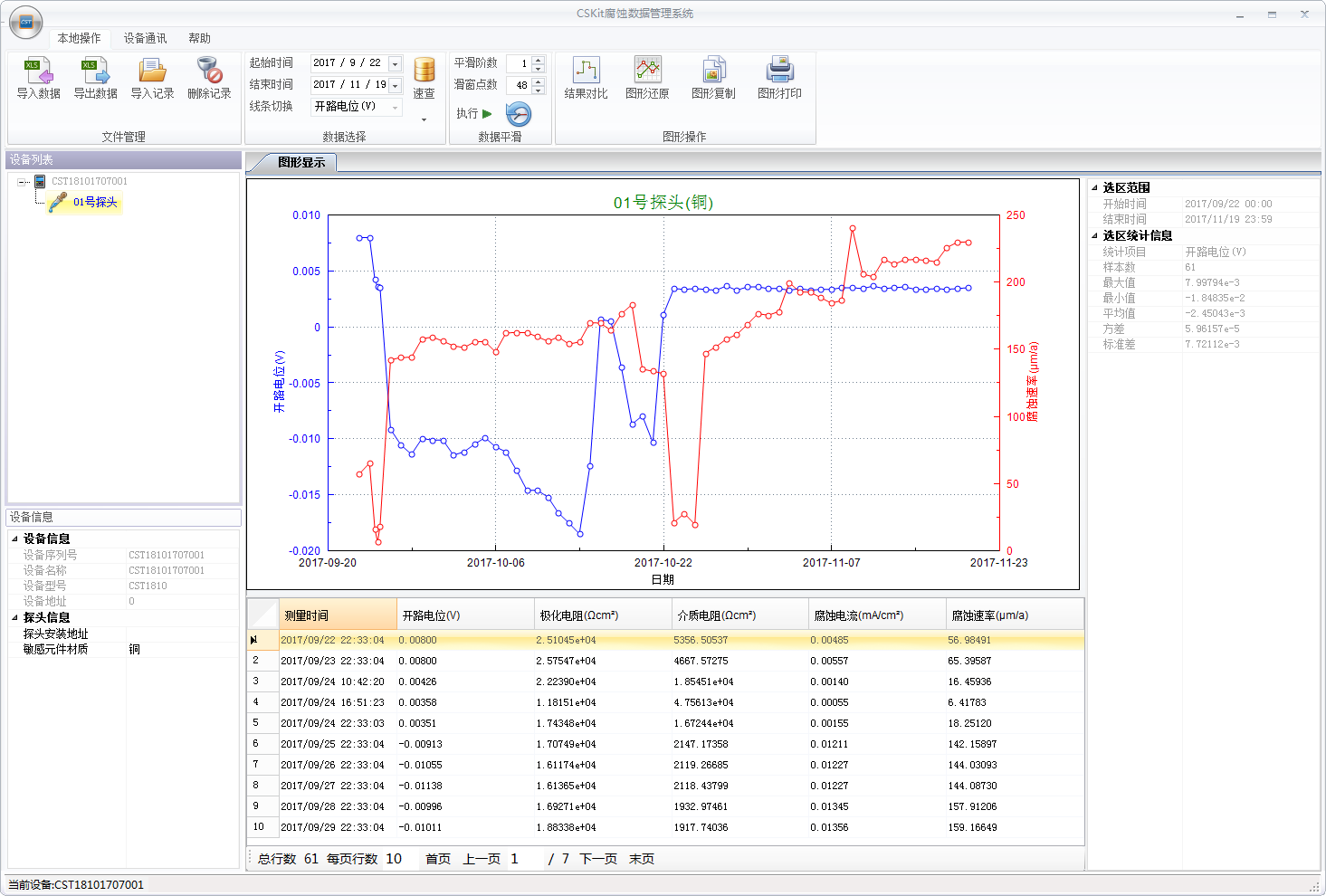The height and width of the screenshot is (896, 1326).
Task: Sort by 测量时间 column header
Action: coord(338,615)
